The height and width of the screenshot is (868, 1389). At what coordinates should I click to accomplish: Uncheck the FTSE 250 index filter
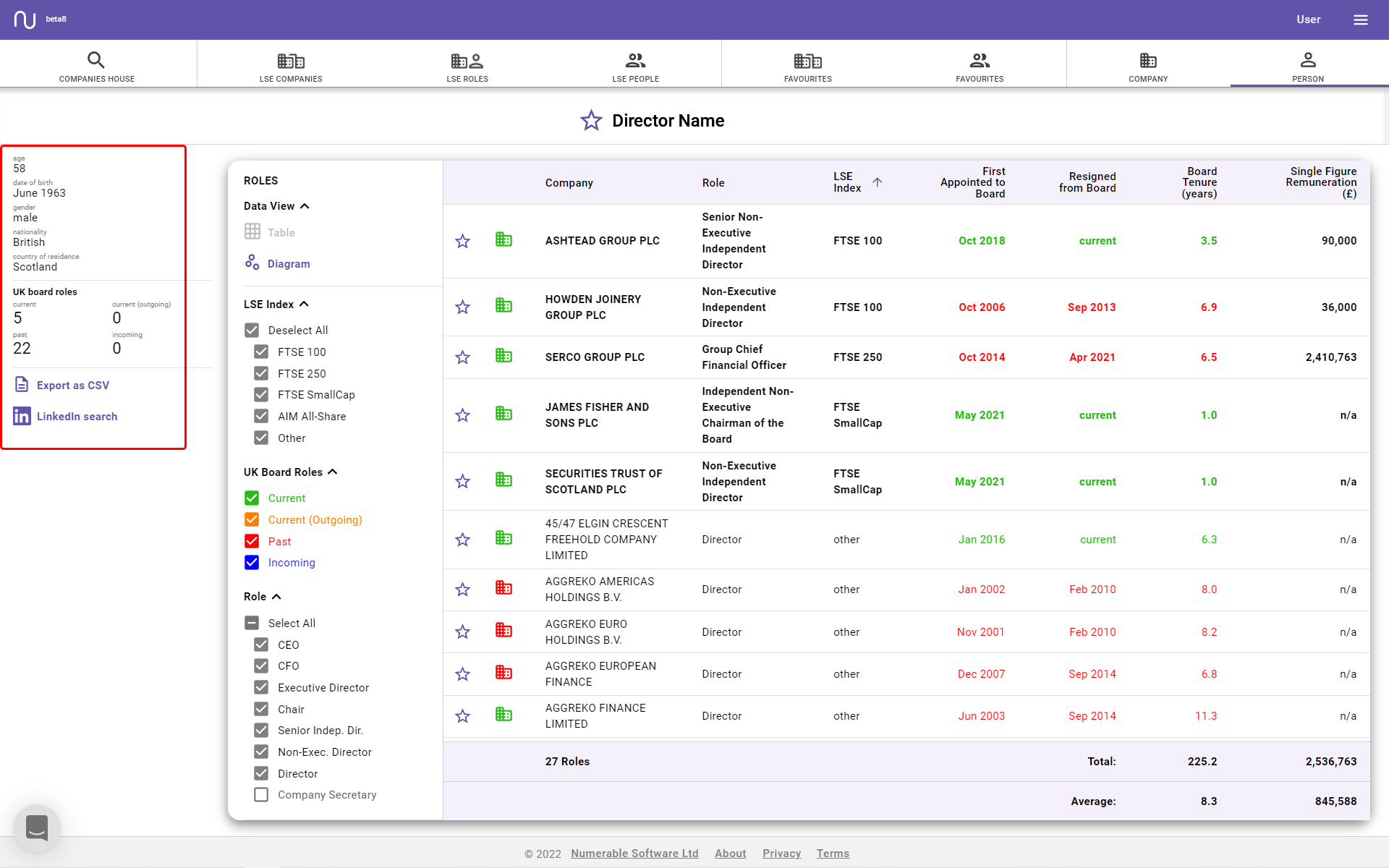click(261, 373)
